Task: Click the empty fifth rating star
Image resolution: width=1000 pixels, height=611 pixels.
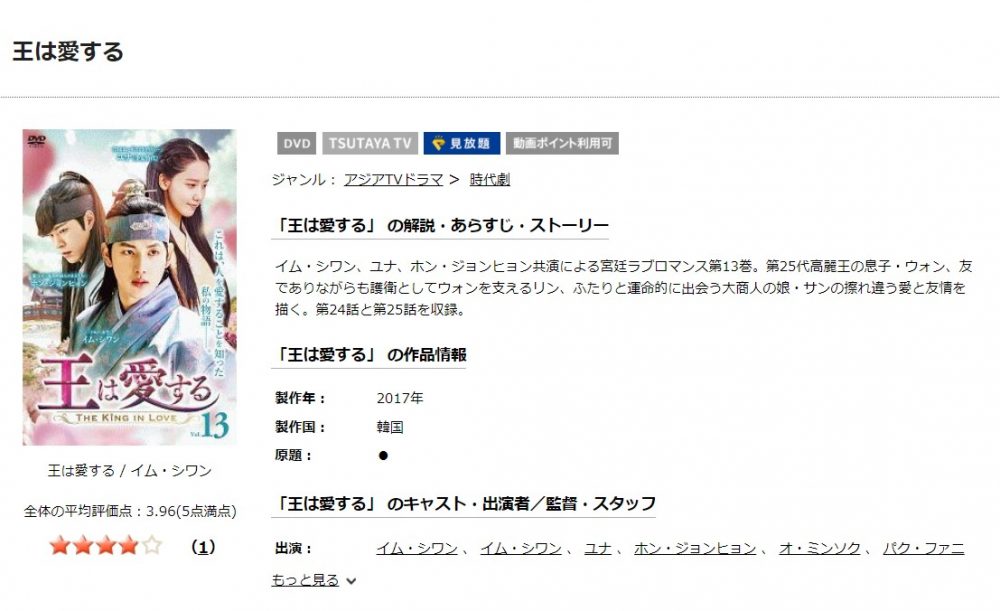Action: pyautogui.click(x=152, y=546)
